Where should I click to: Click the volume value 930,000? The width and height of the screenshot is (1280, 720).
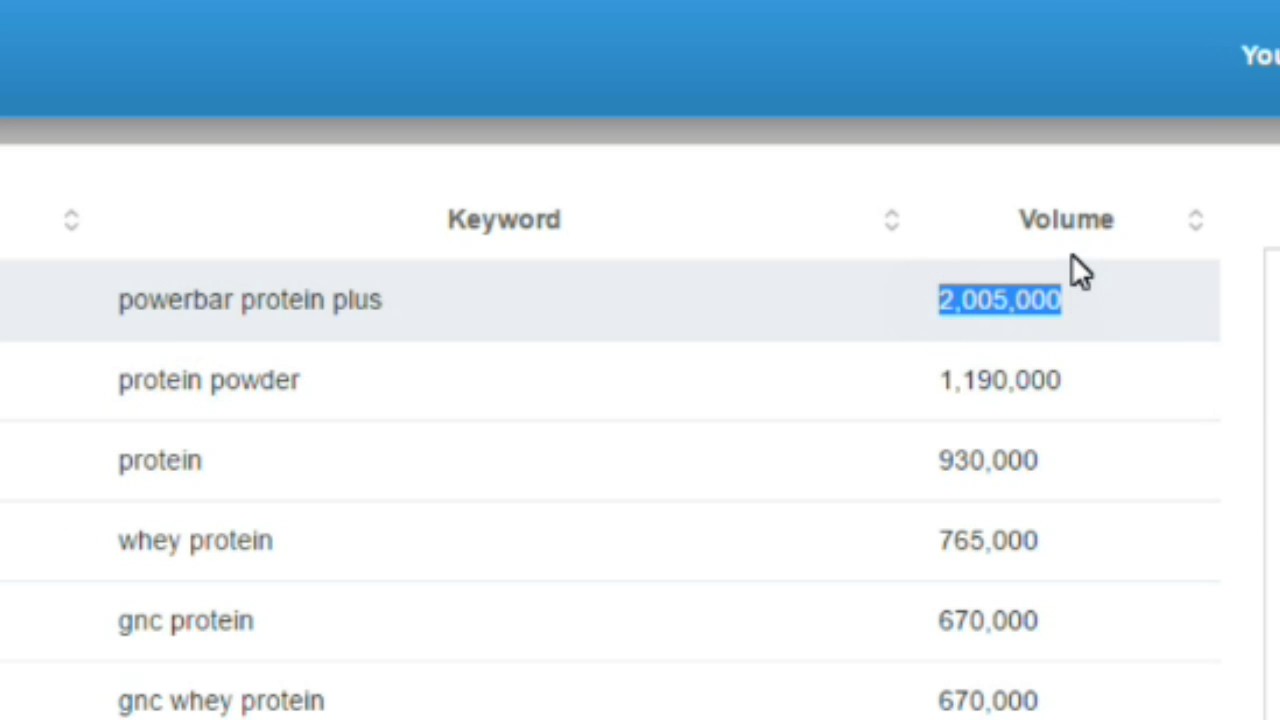click(x=988, y=460)
